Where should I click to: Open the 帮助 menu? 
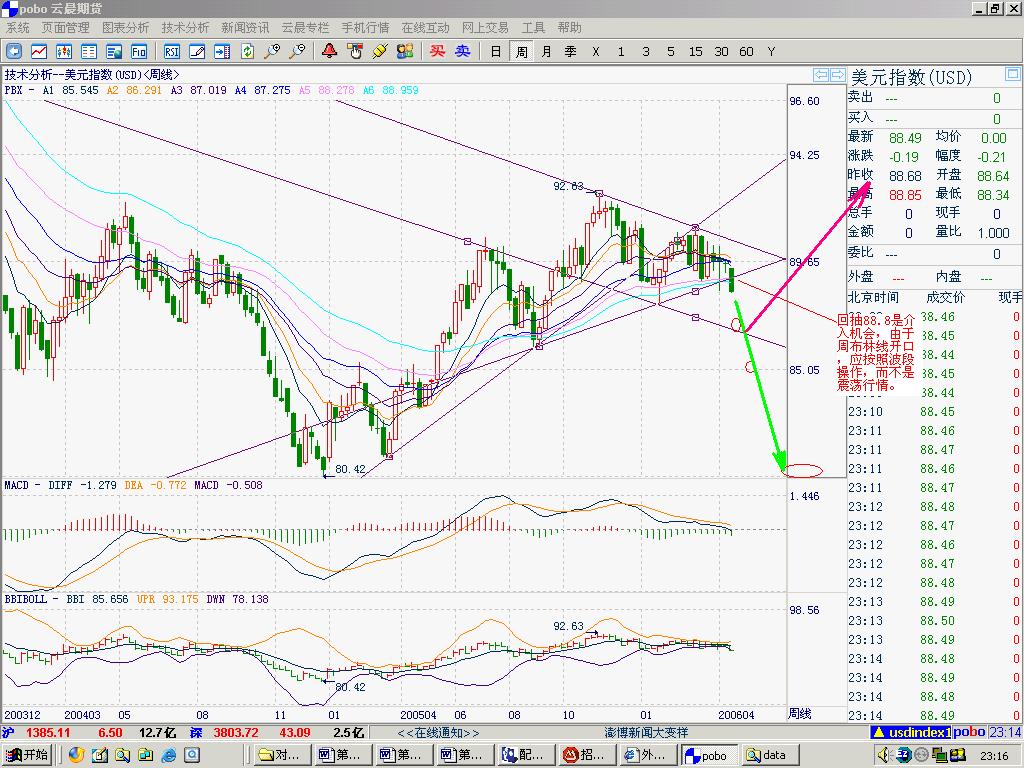569,28
